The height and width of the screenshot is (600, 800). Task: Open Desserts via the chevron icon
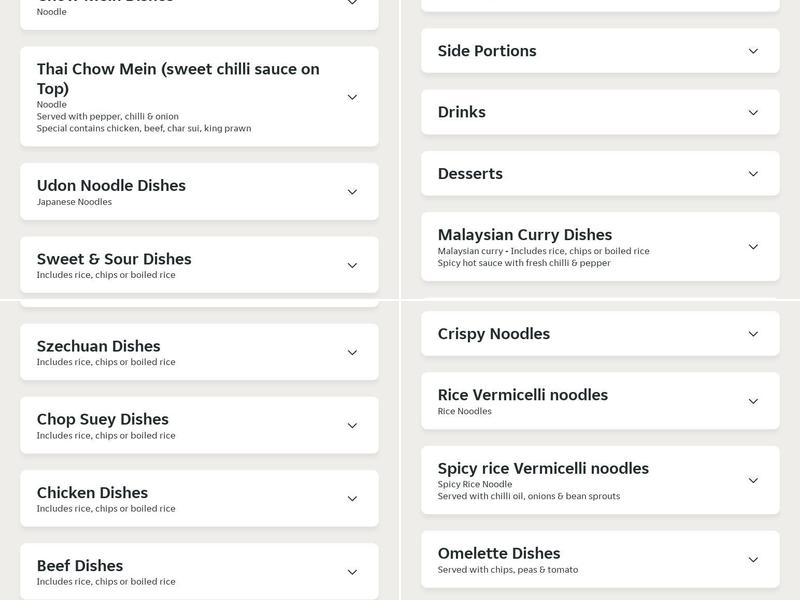pyautogui.click(x=753, y=173)
